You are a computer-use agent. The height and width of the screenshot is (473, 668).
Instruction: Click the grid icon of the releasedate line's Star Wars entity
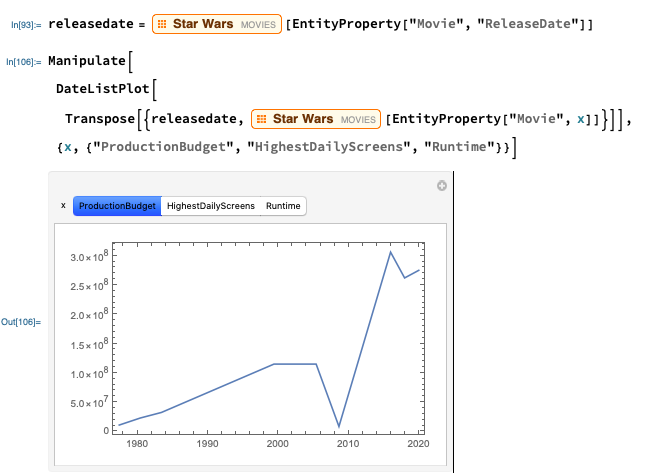pos(162,24)
